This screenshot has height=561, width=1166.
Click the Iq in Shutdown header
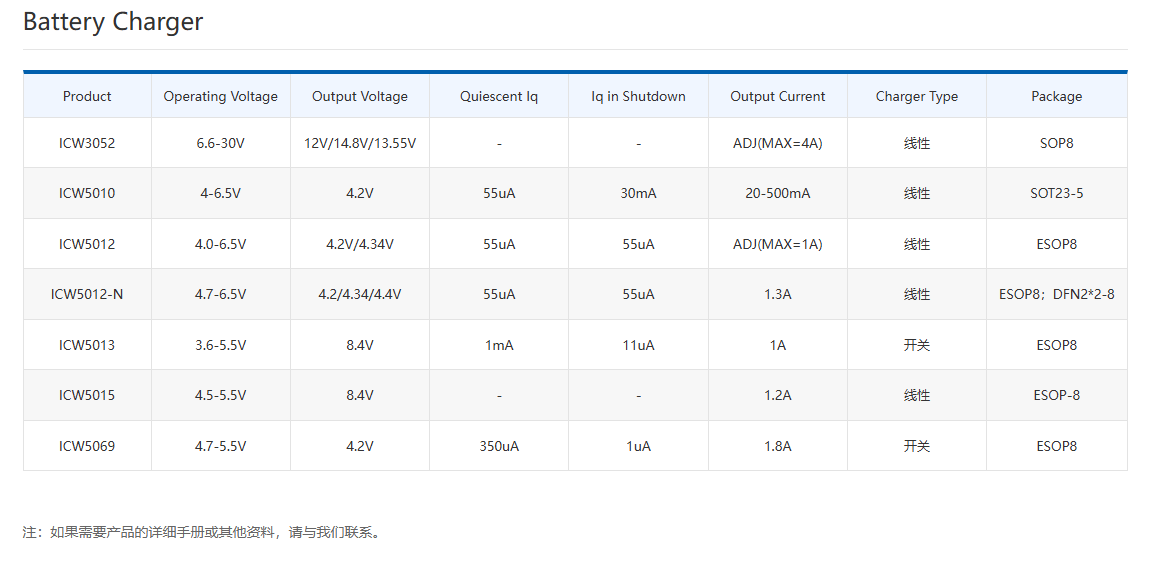638,96
